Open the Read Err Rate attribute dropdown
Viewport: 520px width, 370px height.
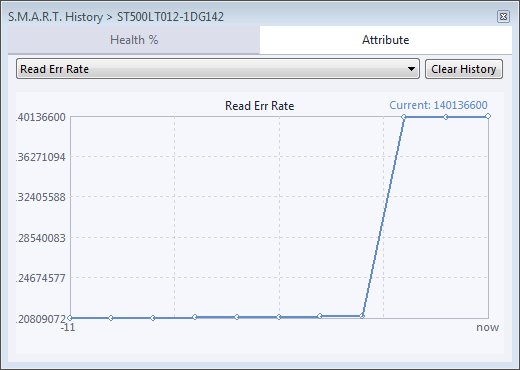[x=218, y=69]
